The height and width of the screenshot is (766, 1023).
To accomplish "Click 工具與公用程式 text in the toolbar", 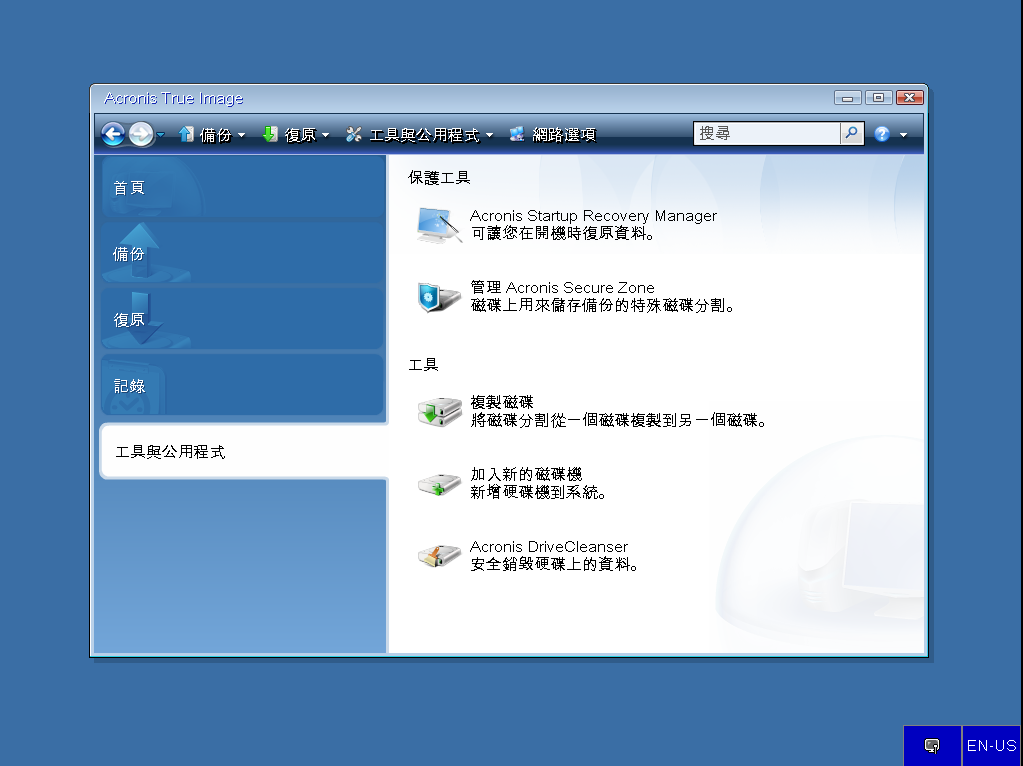I will coord(425,135).
